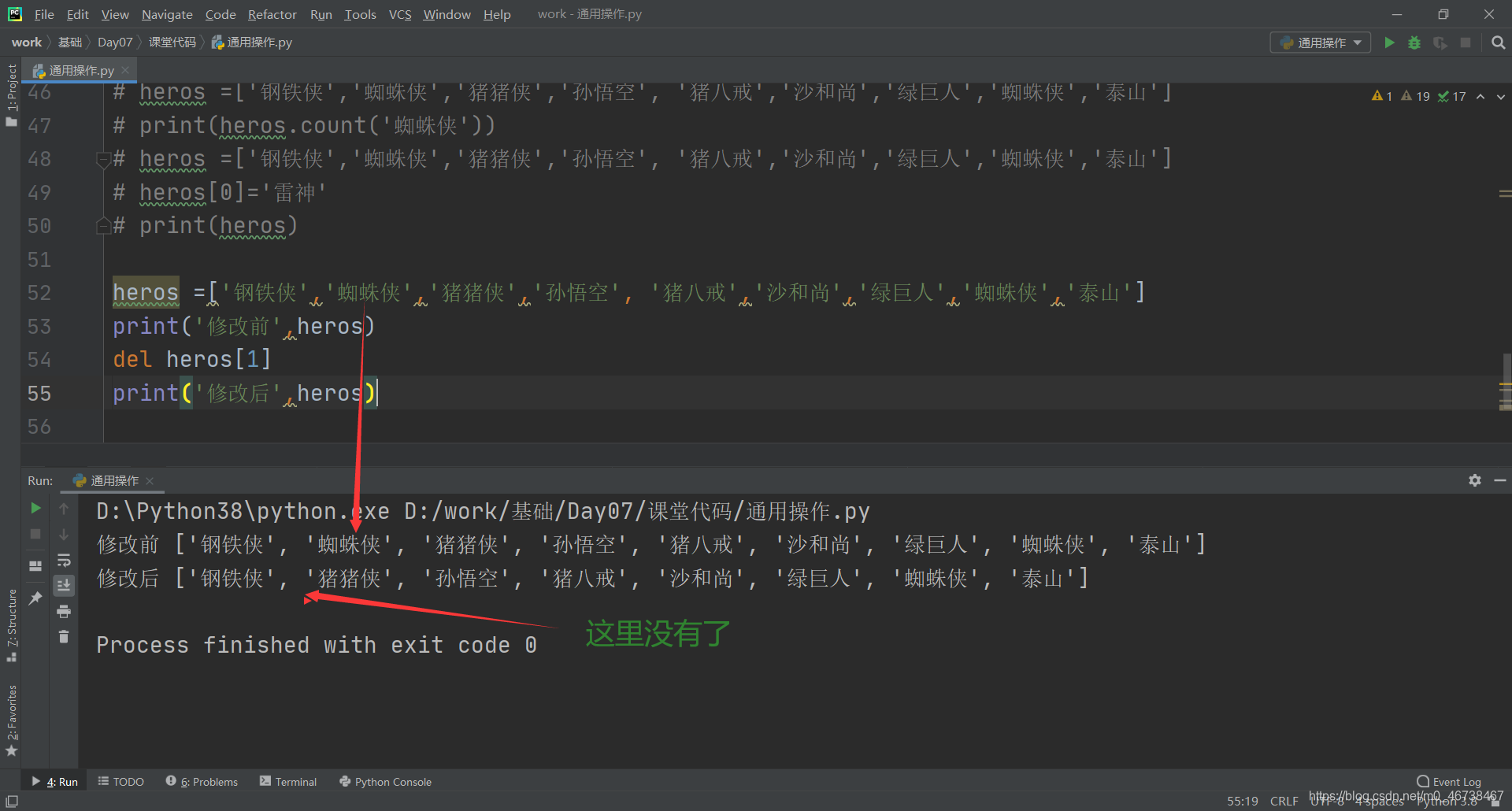1512x811 pixels.
Task: Click the 课堂代码 breadcrumb
Action: pos(172,43)
